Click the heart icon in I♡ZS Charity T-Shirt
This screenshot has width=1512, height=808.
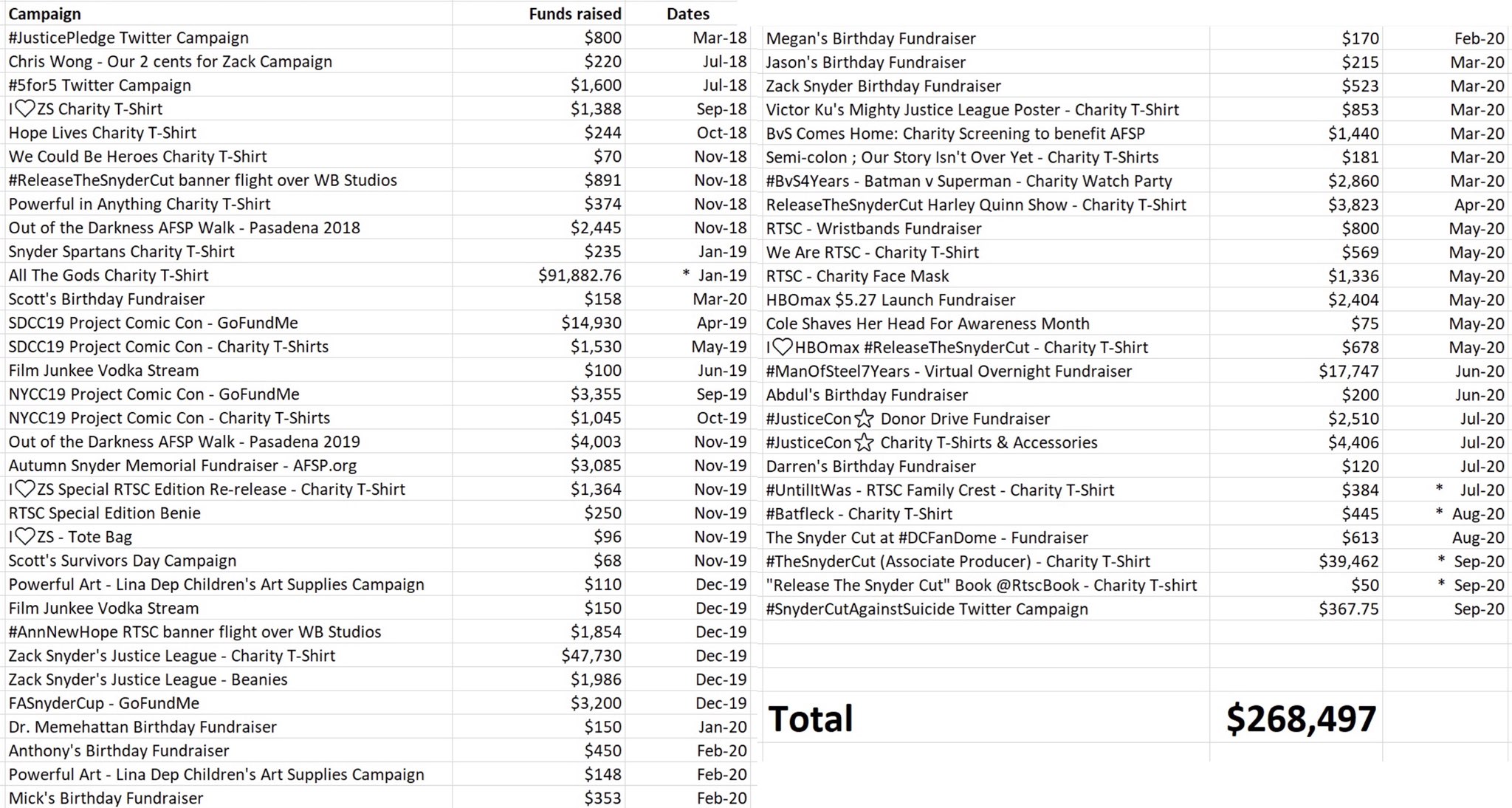(x=25, y=109)
